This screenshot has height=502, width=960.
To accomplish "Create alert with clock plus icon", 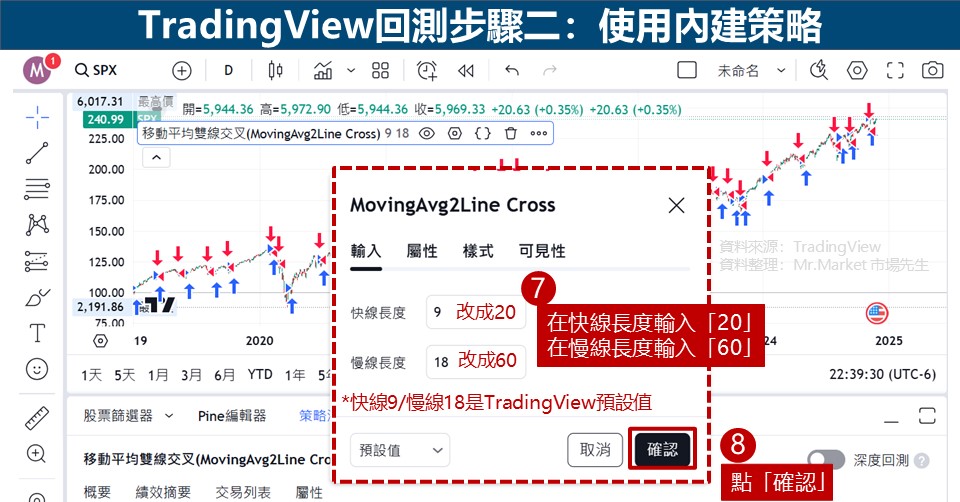I will coord(427,70).
